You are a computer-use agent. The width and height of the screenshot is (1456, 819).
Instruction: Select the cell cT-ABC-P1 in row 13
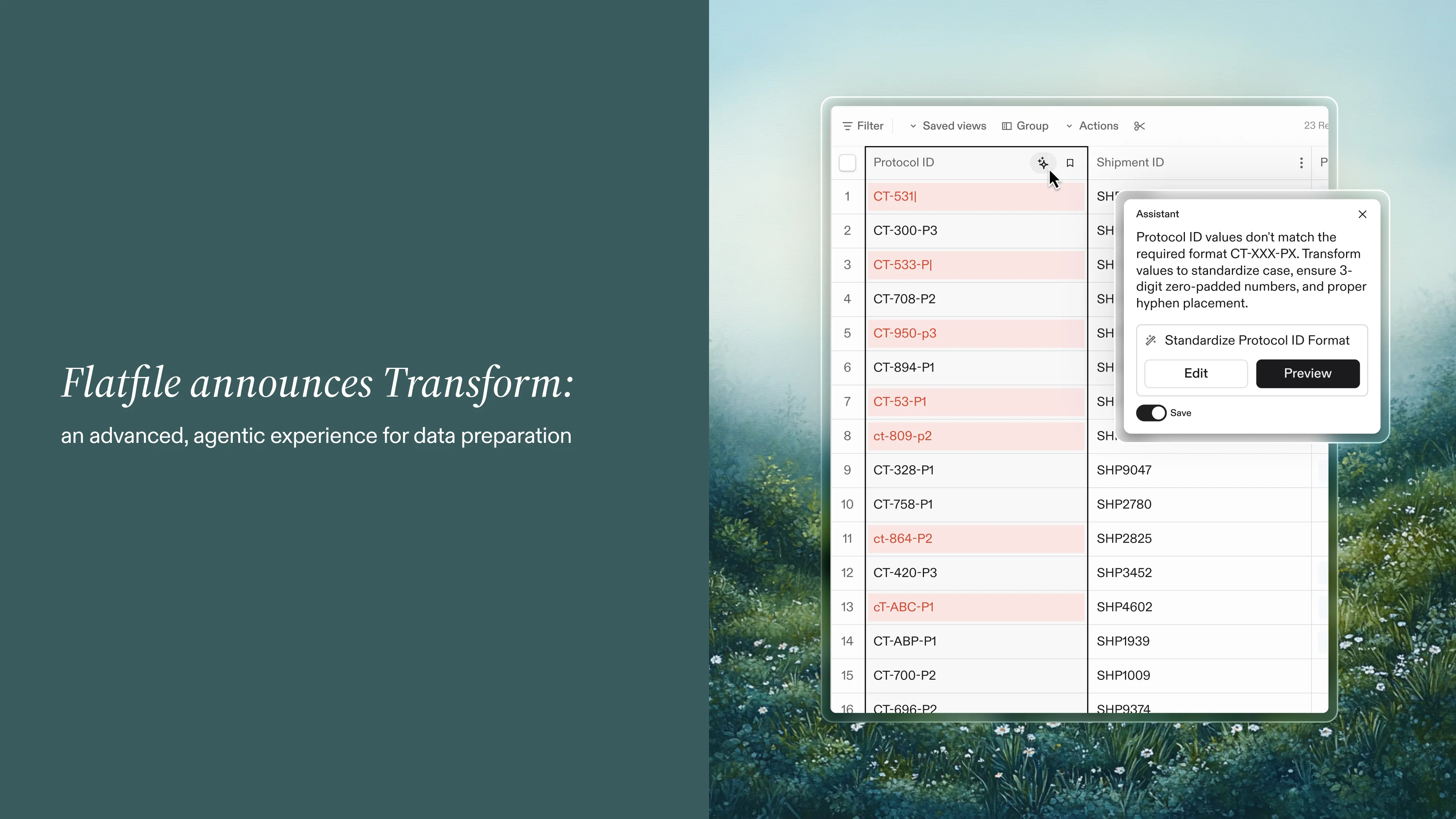pyautogui.click(x=903, y=607)
